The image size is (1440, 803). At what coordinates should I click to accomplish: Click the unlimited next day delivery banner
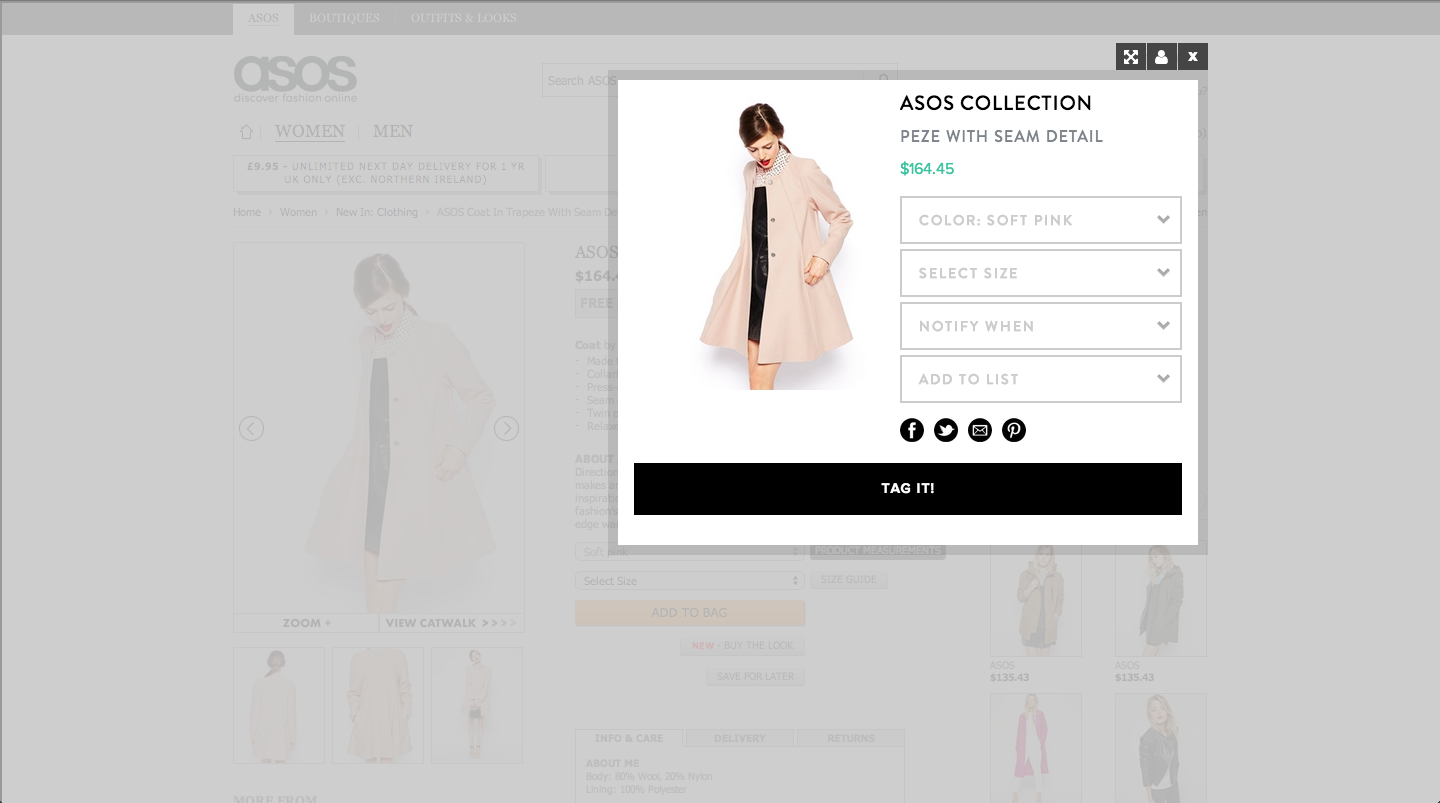[387, 173]
